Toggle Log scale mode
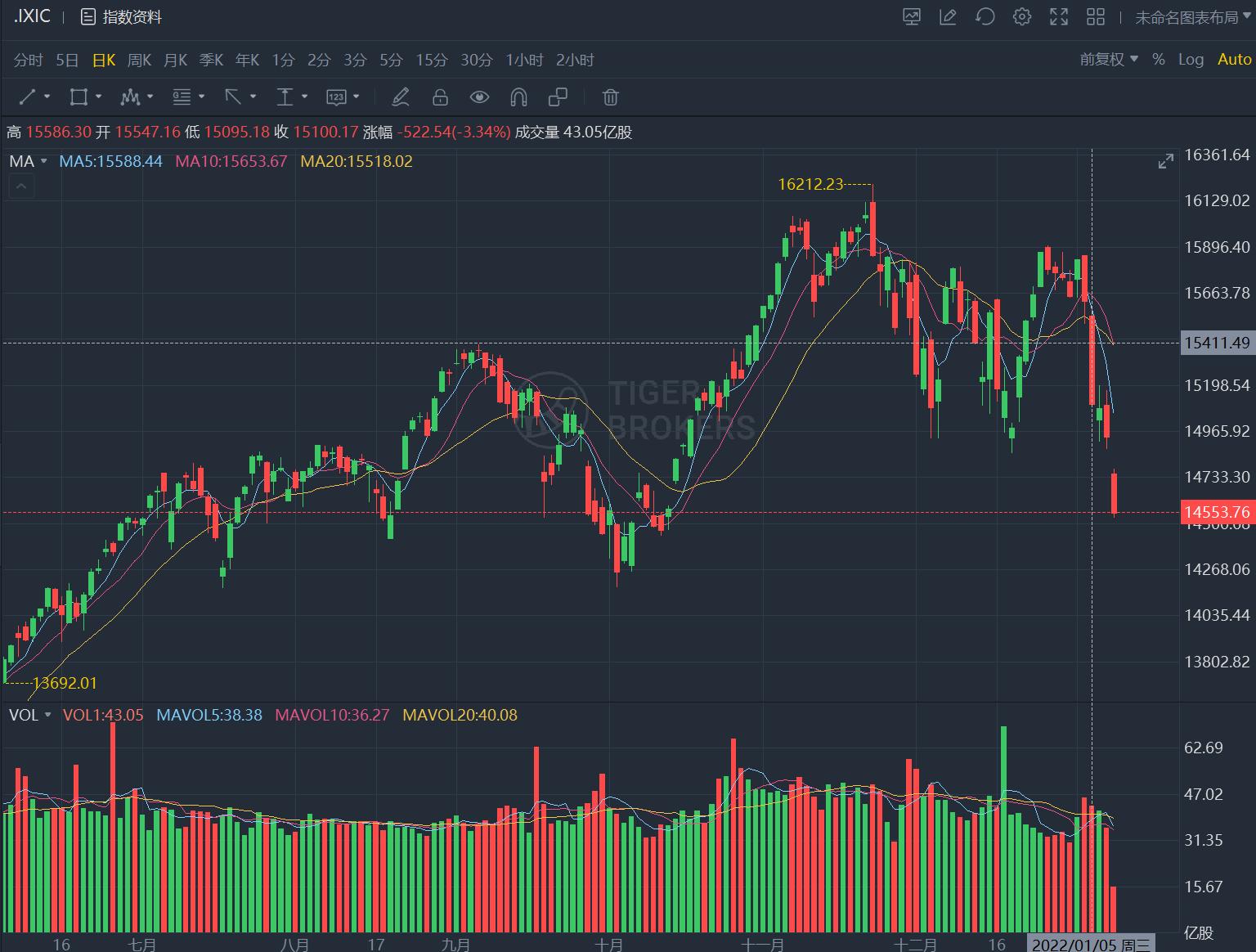 click(x=1191, y=60)
